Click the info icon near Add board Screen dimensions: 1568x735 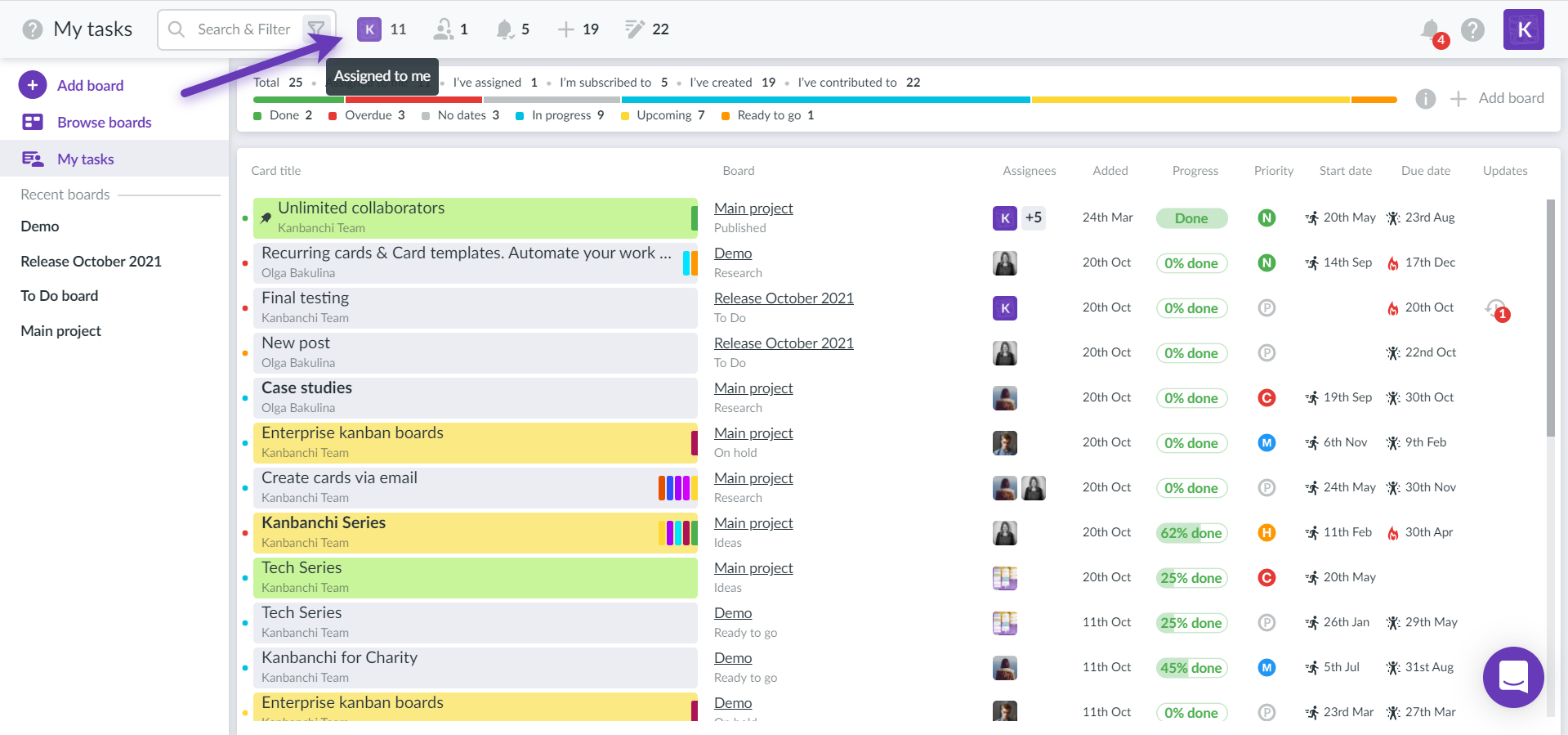[1425, 99]
